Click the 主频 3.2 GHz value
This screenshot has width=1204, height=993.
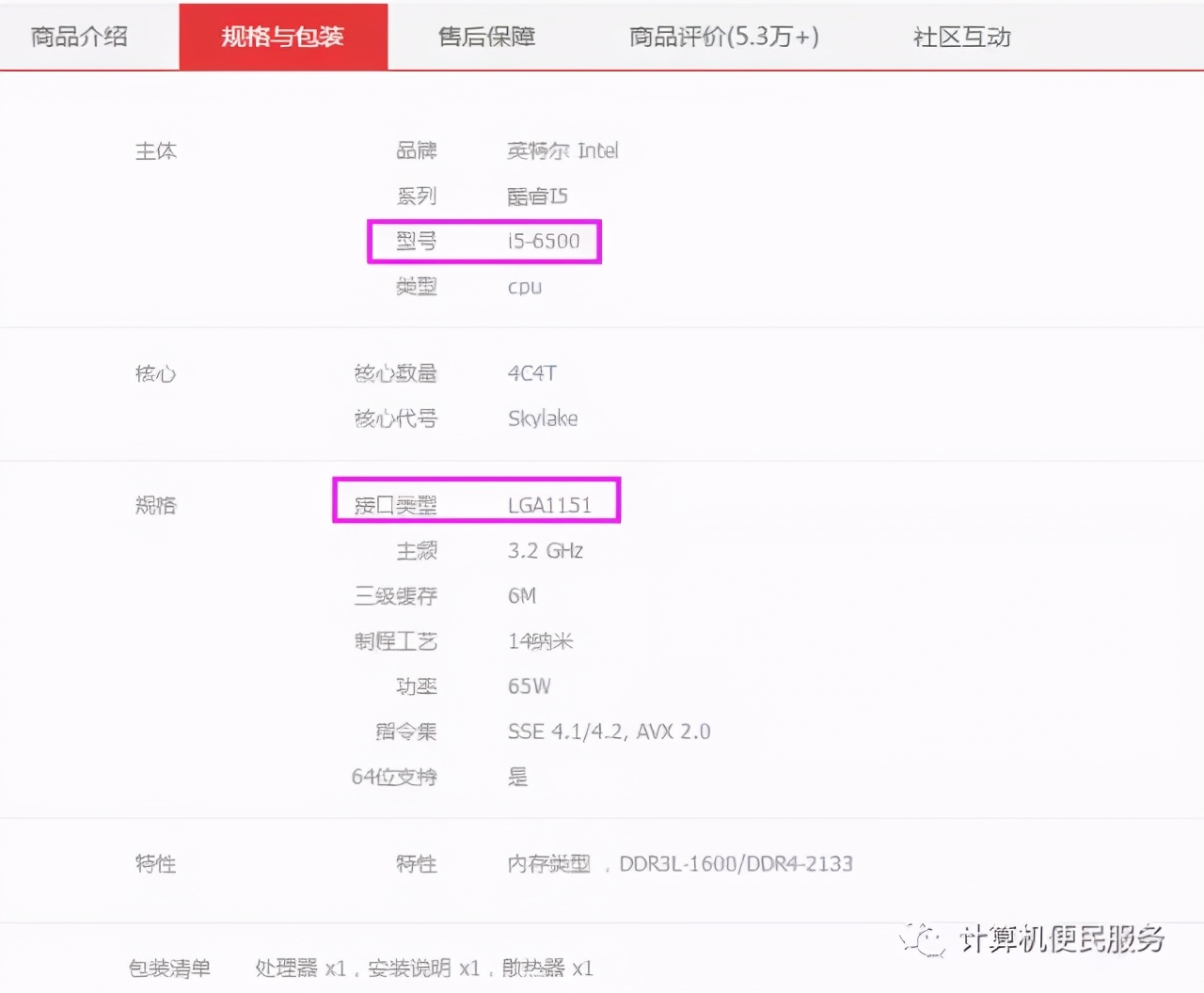tap(546, 551)
